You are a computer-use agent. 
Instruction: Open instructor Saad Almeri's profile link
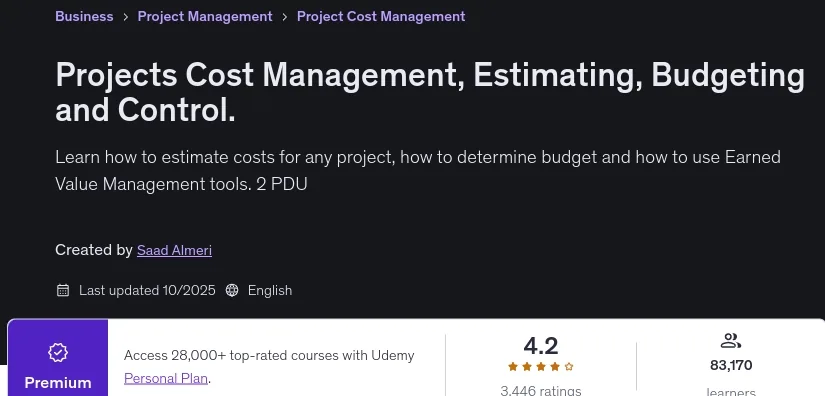174,250
